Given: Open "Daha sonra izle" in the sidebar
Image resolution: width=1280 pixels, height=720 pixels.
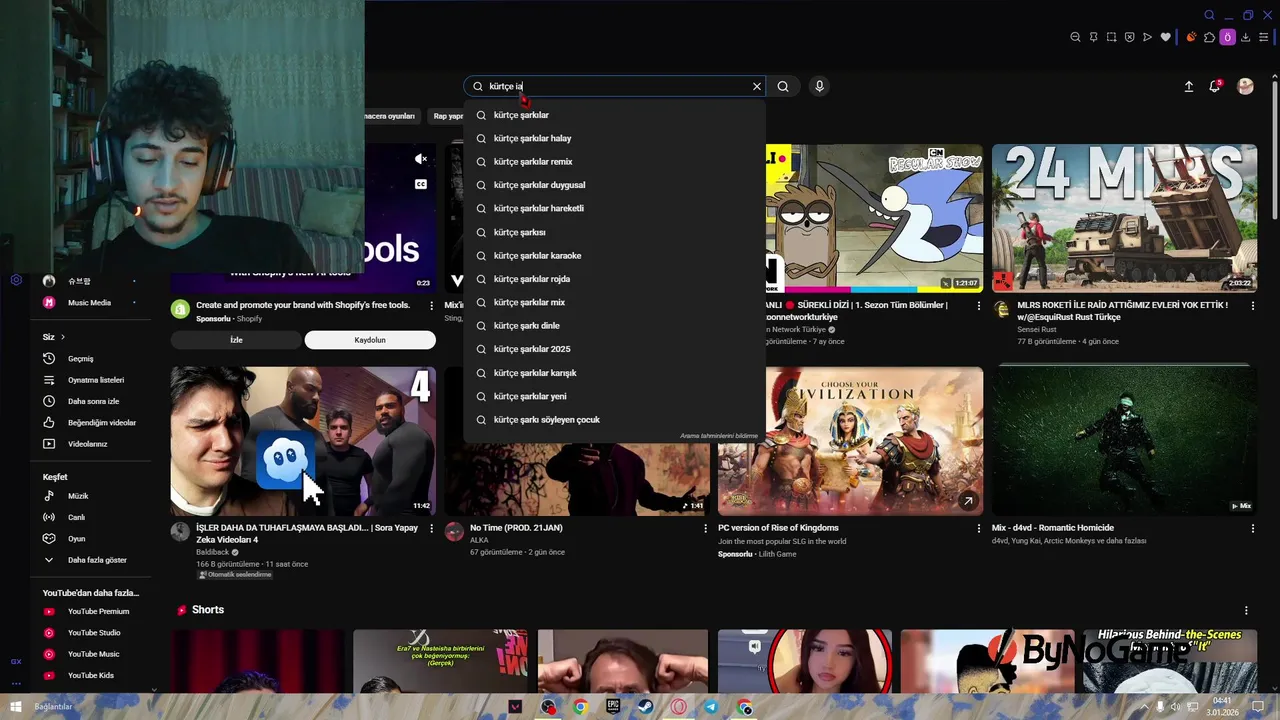Looking at the screenshot, I should [x=95, y=401].
